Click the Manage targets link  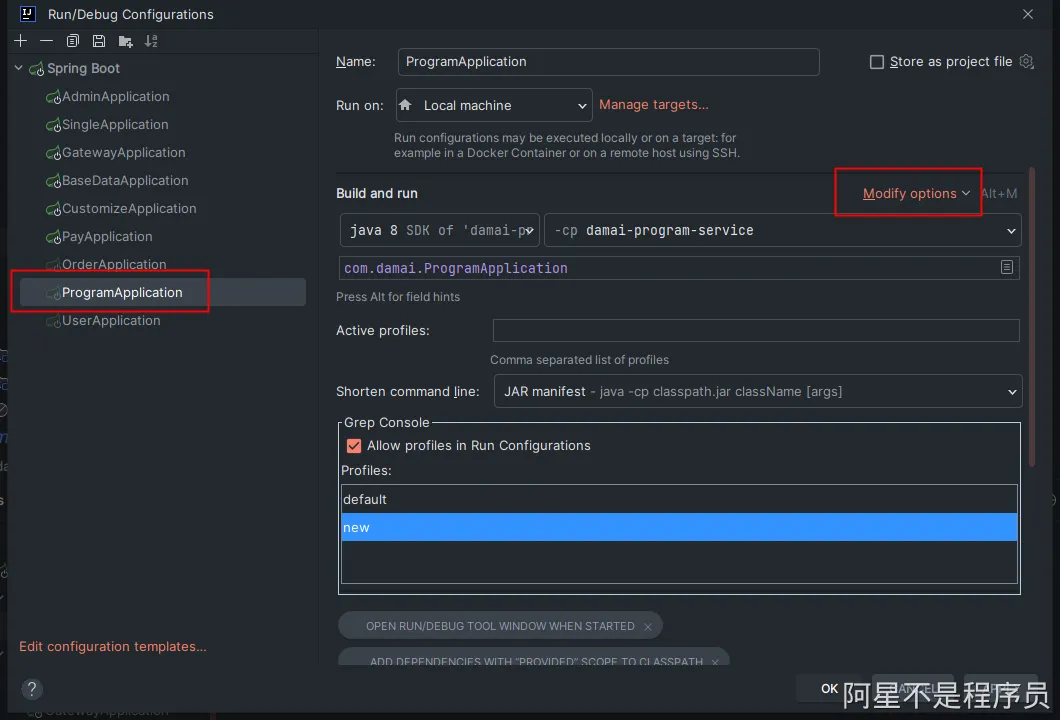pyautogui.click(x=653, y=105)
